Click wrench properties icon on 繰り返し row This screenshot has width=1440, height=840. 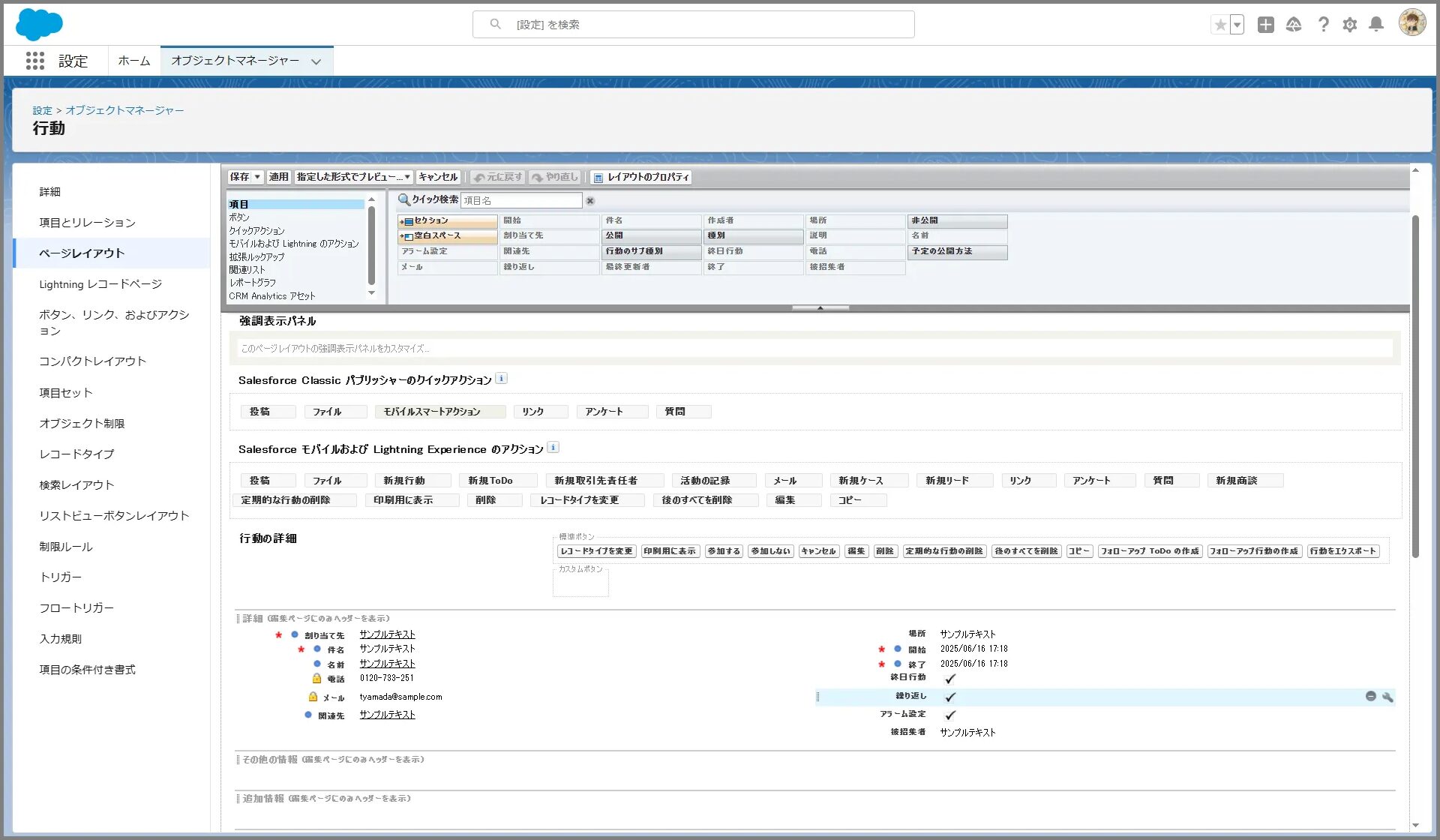coord(1387,697)
